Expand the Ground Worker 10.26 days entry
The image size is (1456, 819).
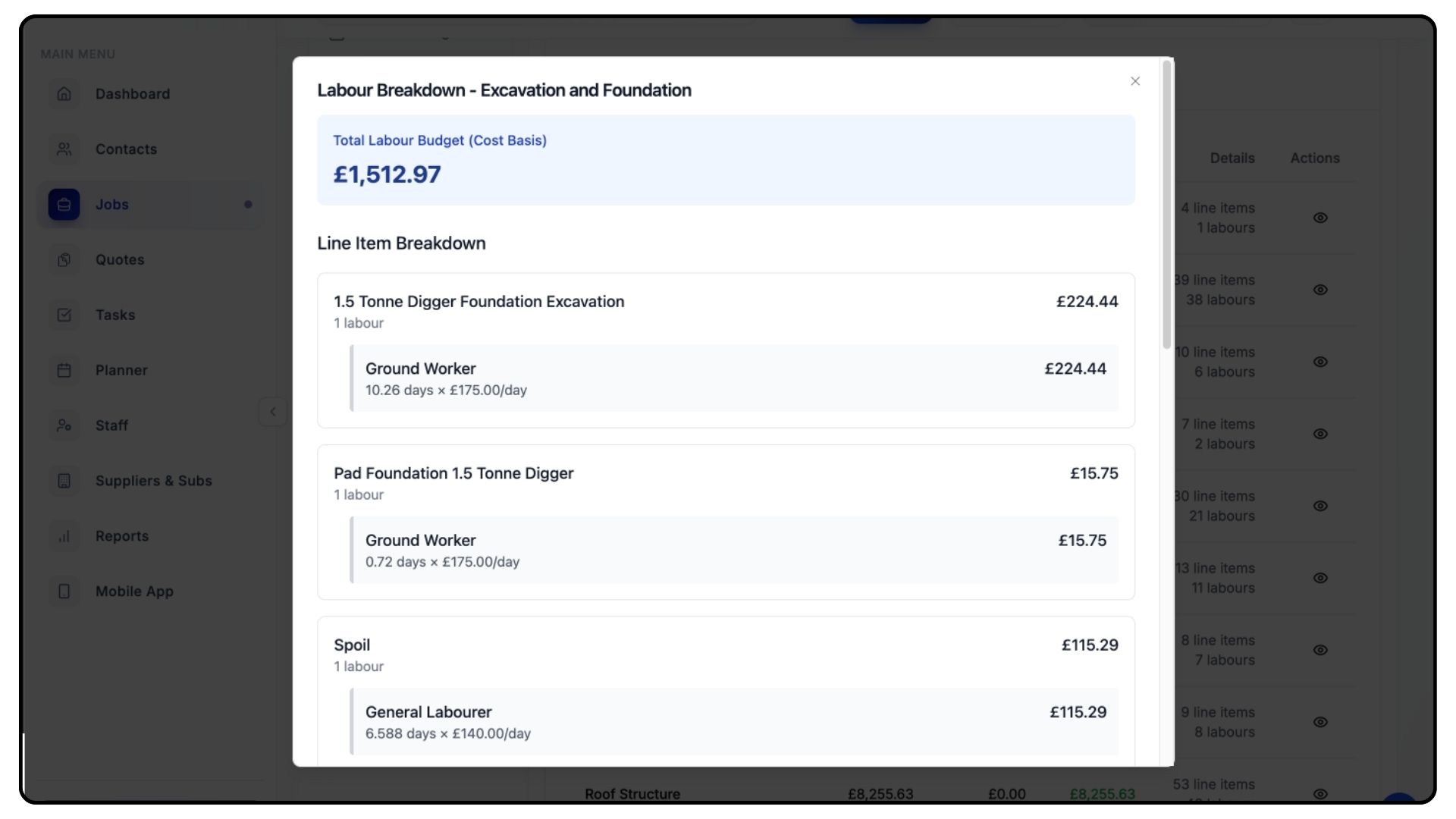733,378
